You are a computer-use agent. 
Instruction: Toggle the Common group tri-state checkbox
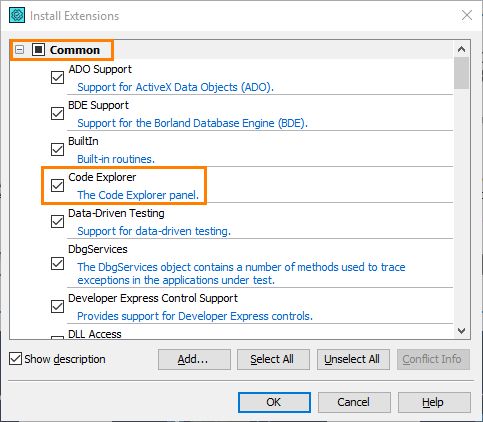[x=38, y=50]
